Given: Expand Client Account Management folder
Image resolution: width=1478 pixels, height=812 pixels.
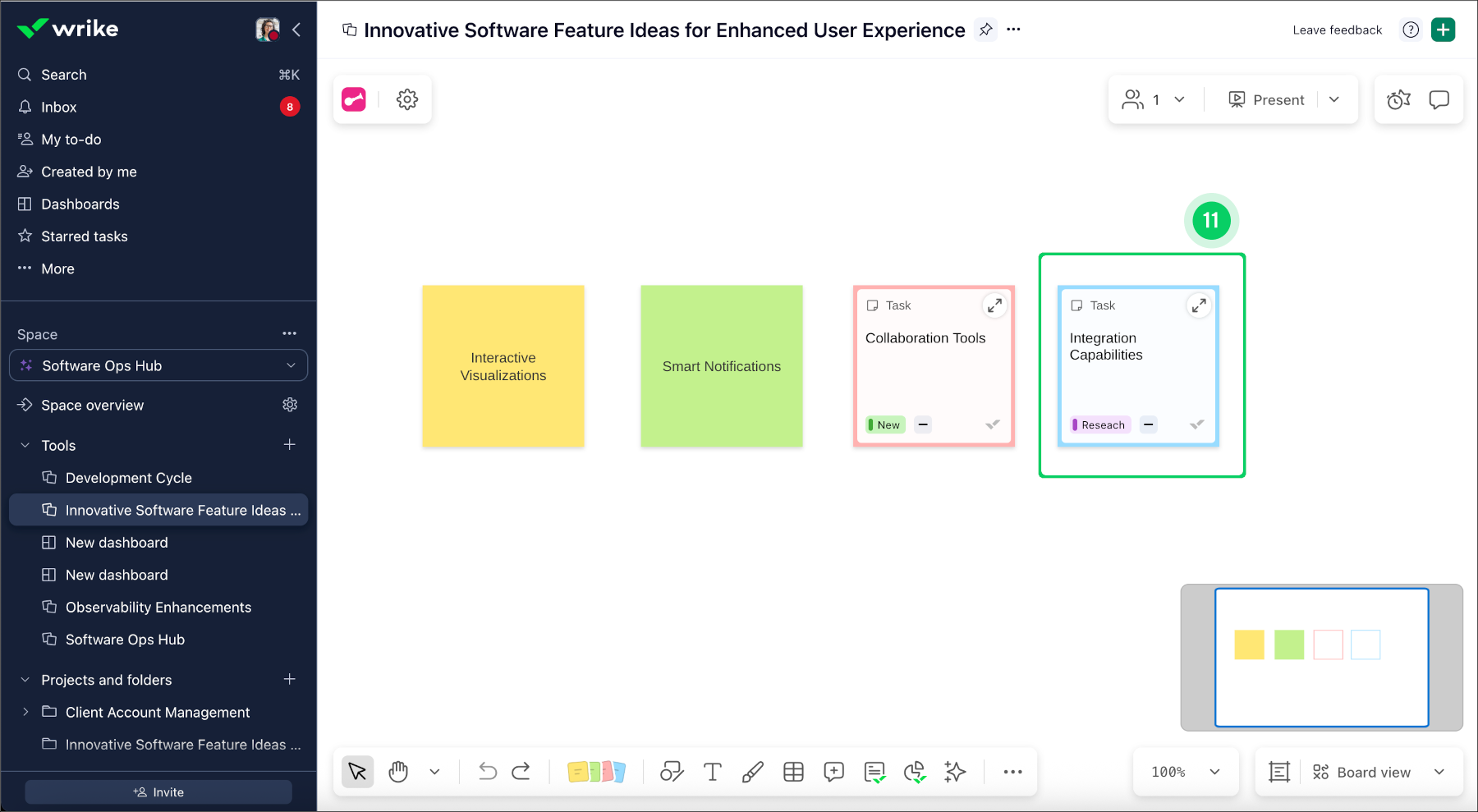Looking at the screenshot, I should coord(25,712).
